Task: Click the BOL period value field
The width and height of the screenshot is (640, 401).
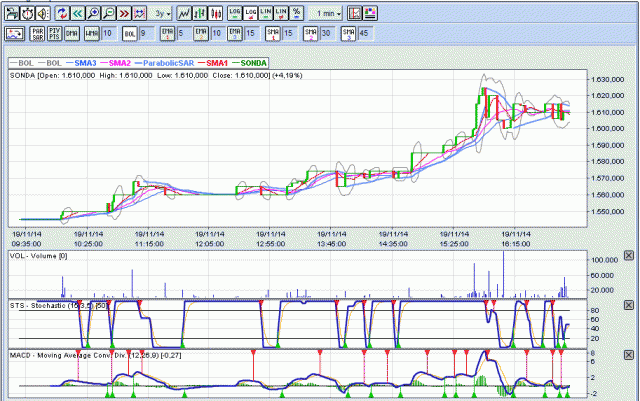Action: tap(146, 33)
